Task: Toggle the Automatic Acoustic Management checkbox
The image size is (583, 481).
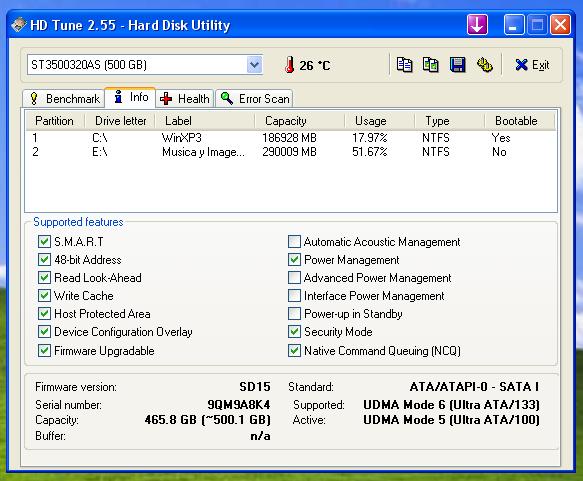Action: (x=294, y=242)
